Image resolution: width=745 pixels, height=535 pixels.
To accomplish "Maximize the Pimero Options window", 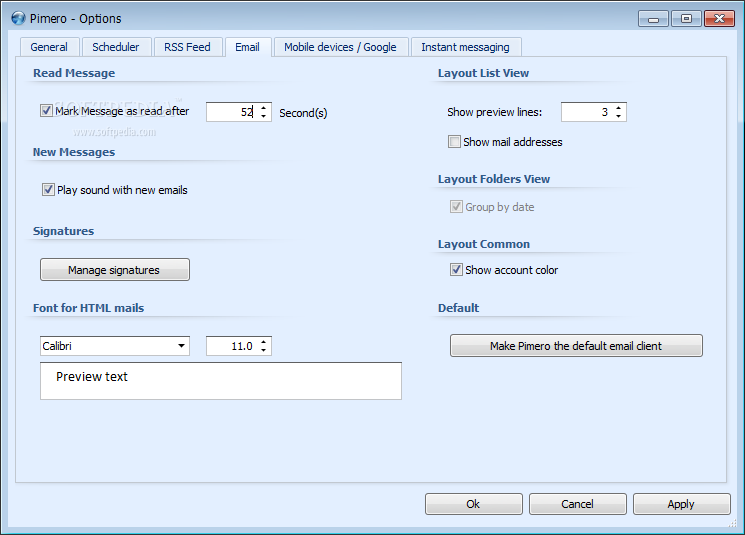I will (686, 19).
